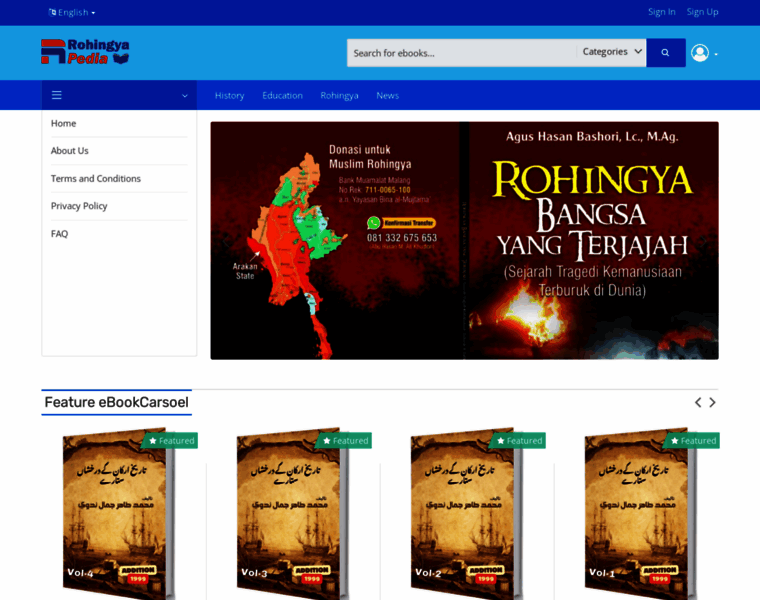
Task: Click the Rohingya Pedia logo
Action: point(85,52)
